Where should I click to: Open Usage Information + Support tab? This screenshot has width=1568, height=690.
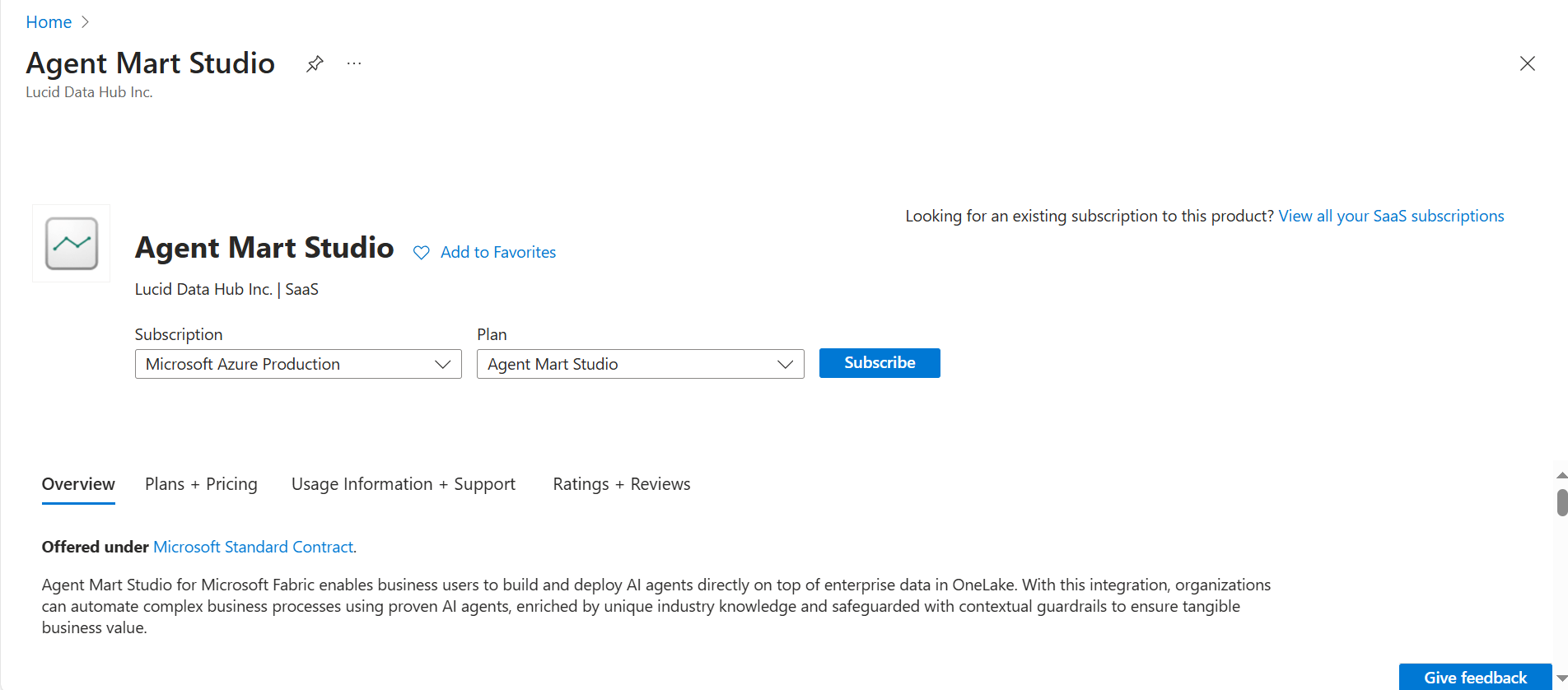point(404,484)
